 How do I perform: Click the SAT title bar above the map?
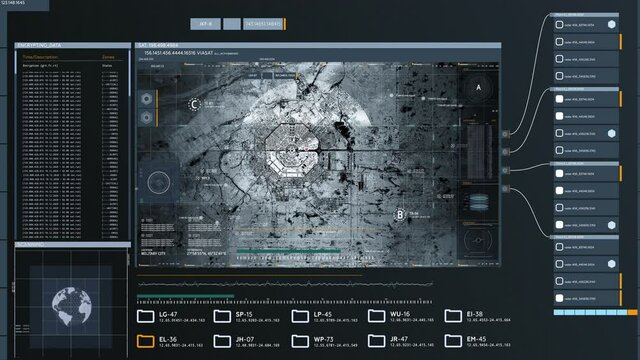(x=318, y=45)
